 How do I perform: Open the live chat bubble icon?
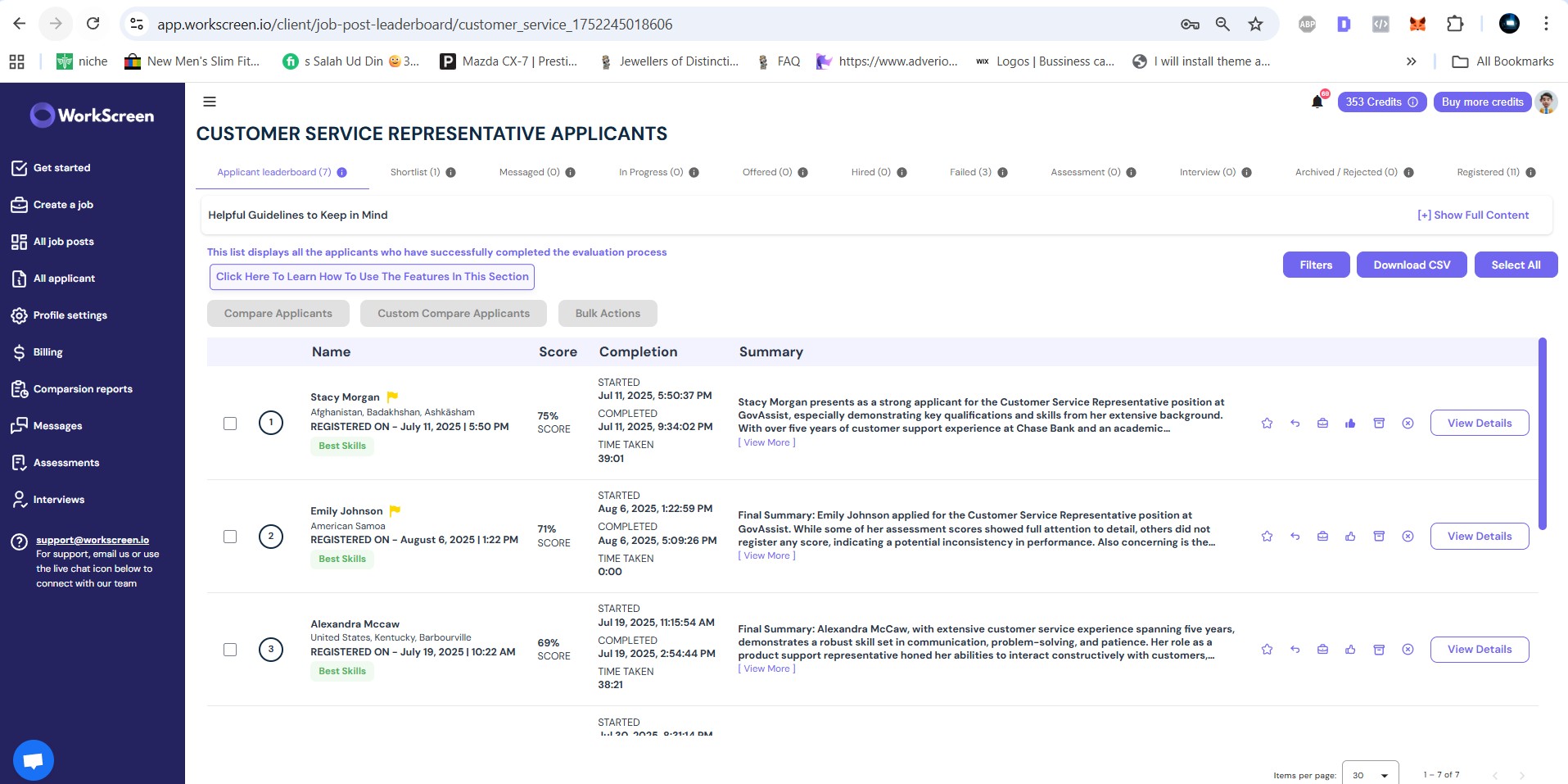(x=34, y=760)
